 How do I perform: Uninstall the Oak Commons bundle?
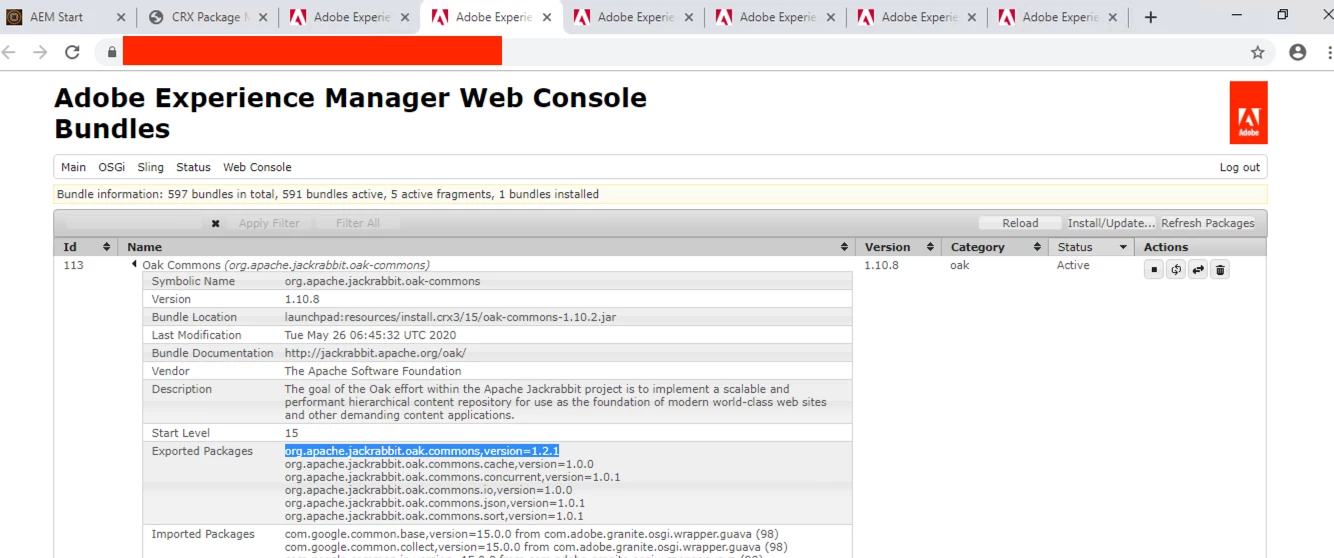point(1220,269)
